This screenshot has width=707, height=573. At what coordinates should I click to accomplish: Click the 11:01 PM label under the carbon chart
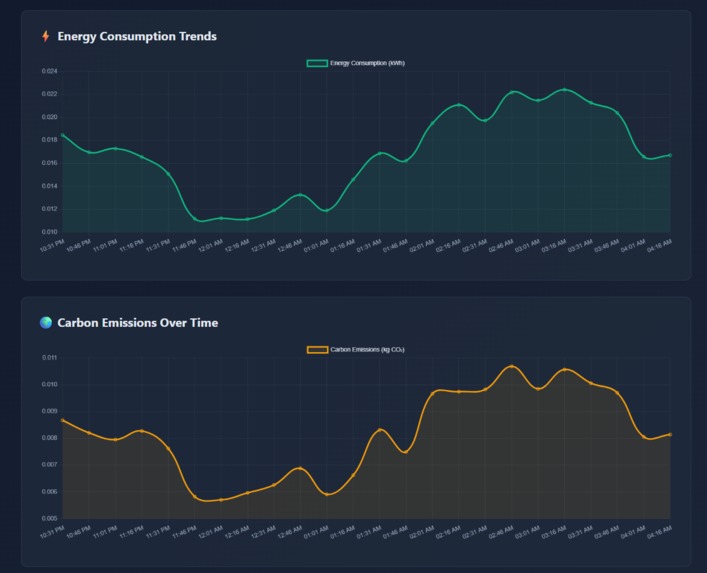[x=105, y=532]
